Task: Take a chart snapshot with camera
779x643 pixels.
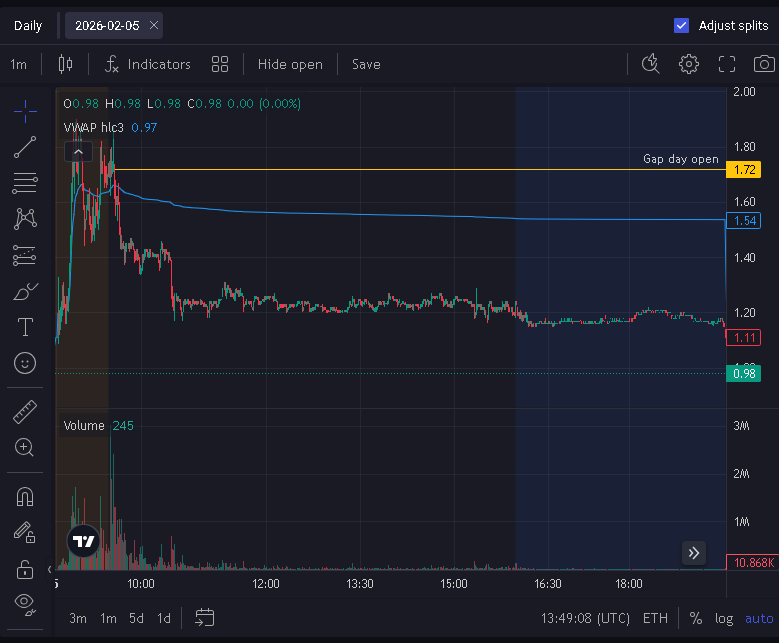Action: tap(764, 64)
